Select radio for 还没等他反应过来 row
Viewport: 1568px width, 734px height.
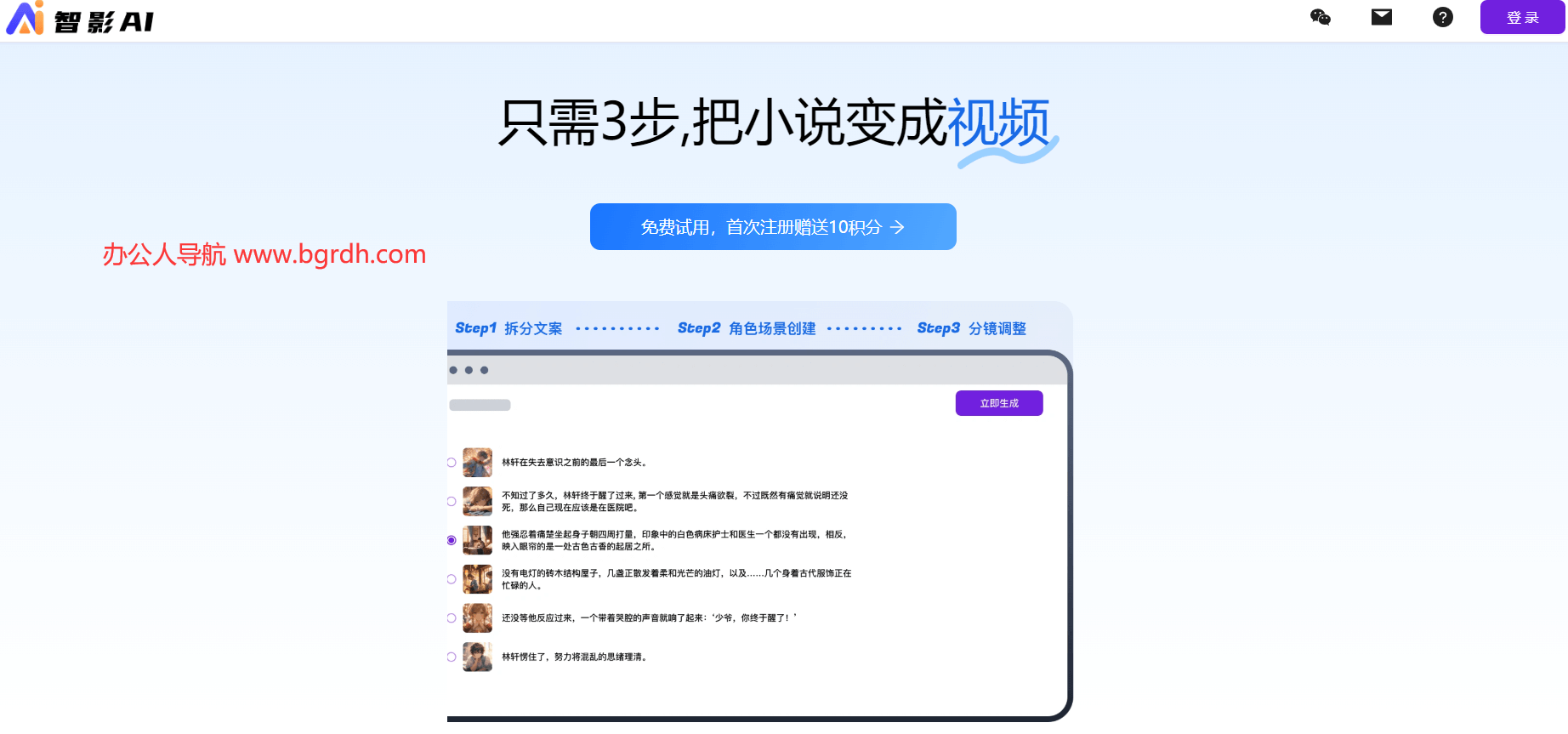tap(452, 618)
